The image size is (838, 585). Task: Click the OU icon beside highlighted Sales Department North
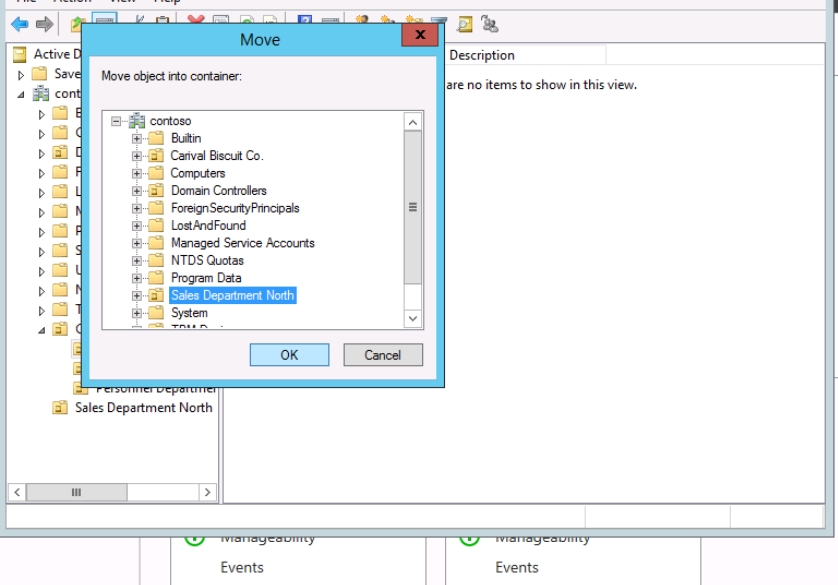click(156, 295)
